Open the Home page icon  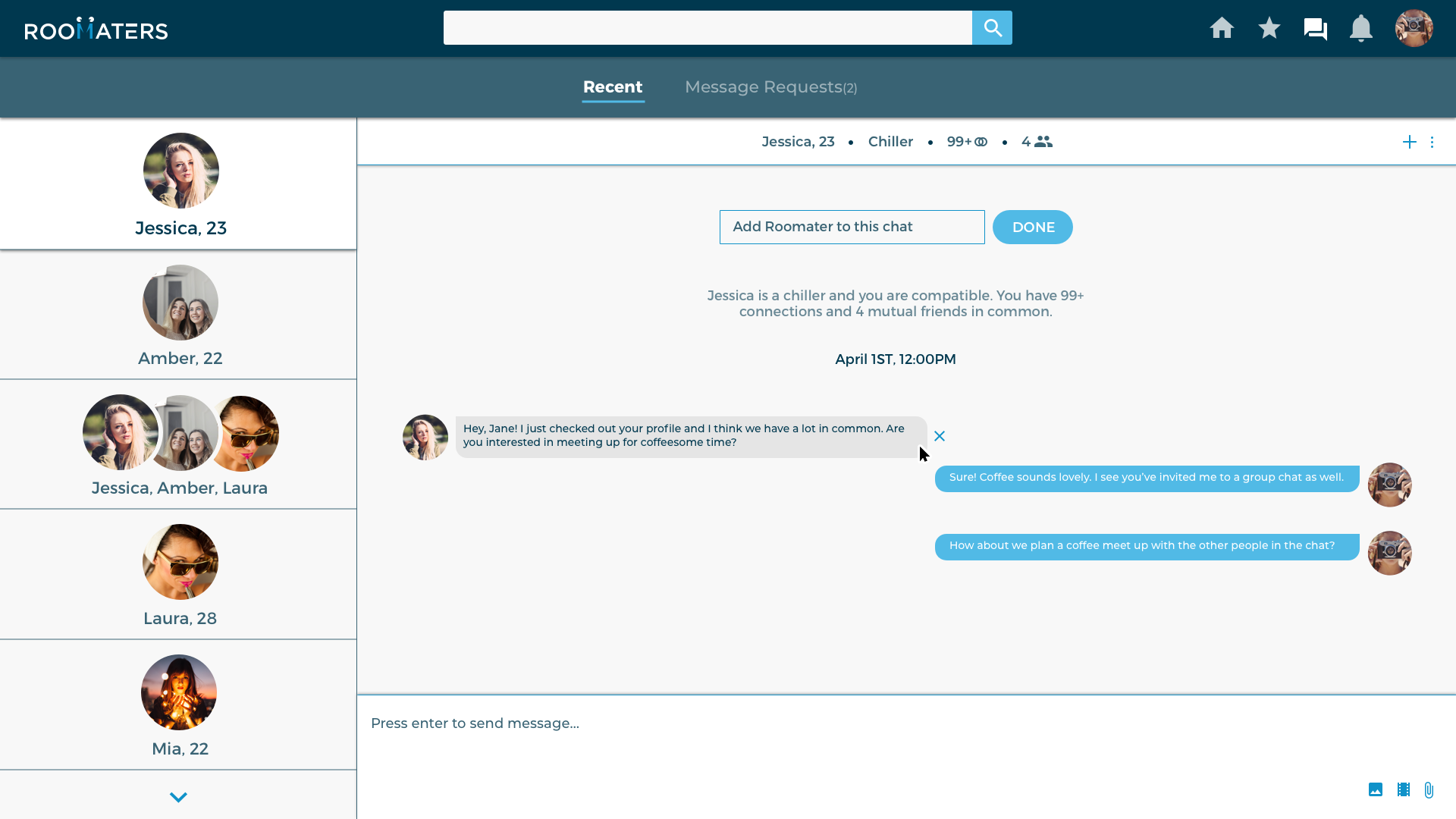(x=1222, y=28)
